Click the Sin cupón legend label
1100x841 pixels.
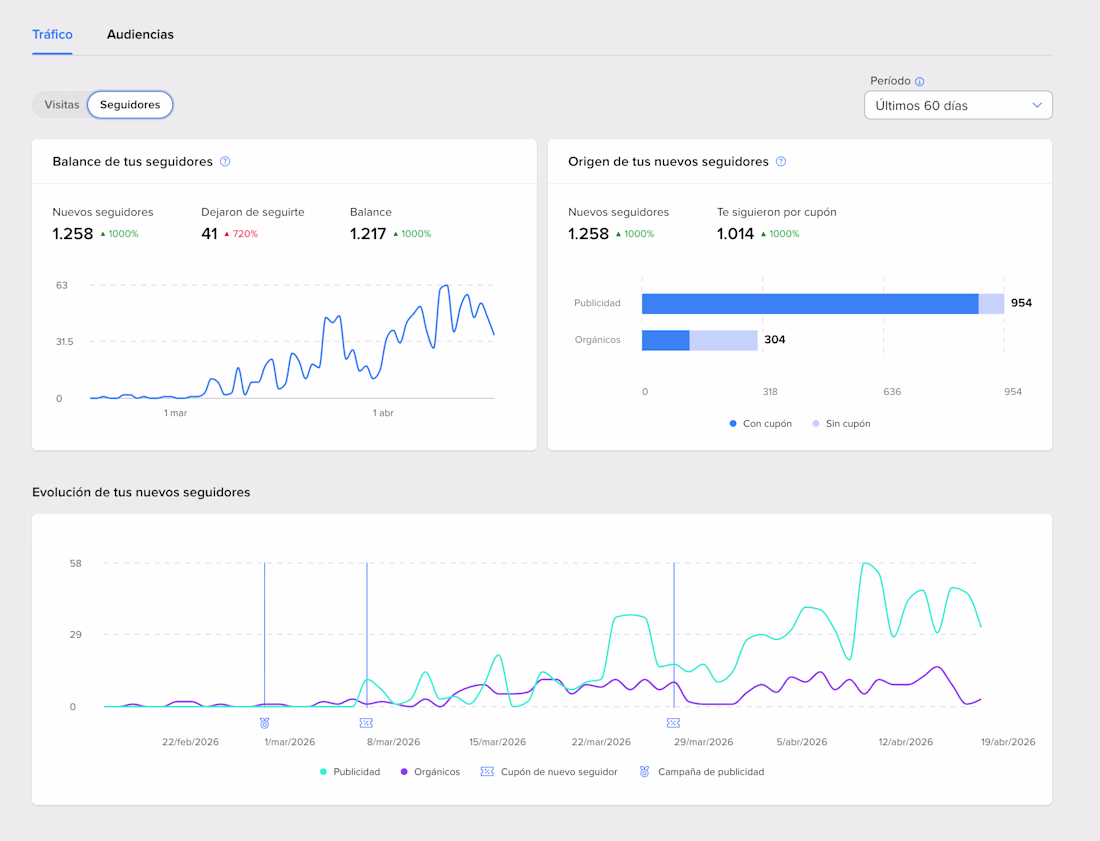847,424
